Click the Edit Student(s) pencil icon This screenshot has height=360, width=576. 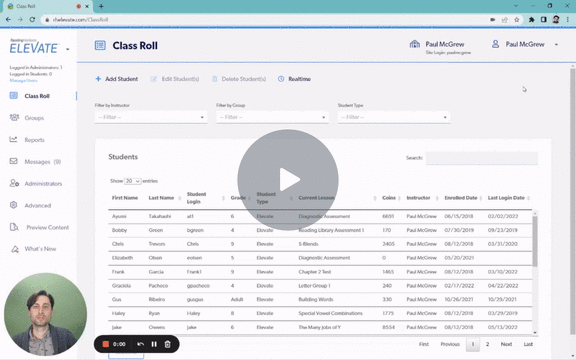154,79
